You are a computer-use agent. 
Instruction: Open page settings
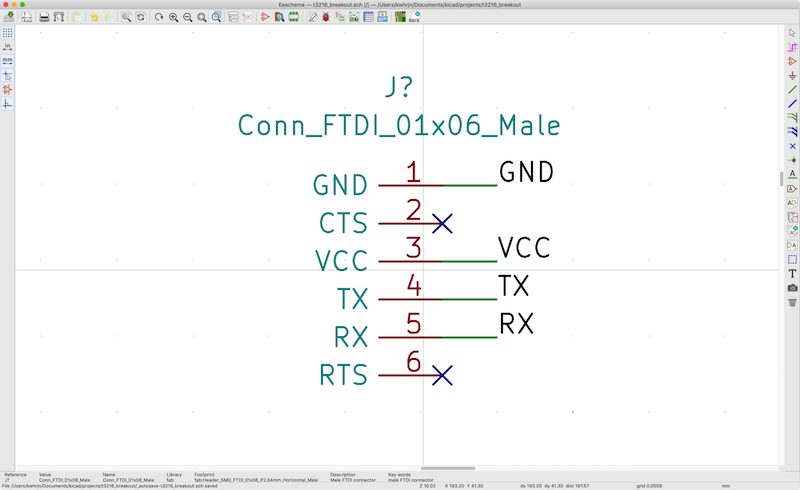tap(27, 17)
